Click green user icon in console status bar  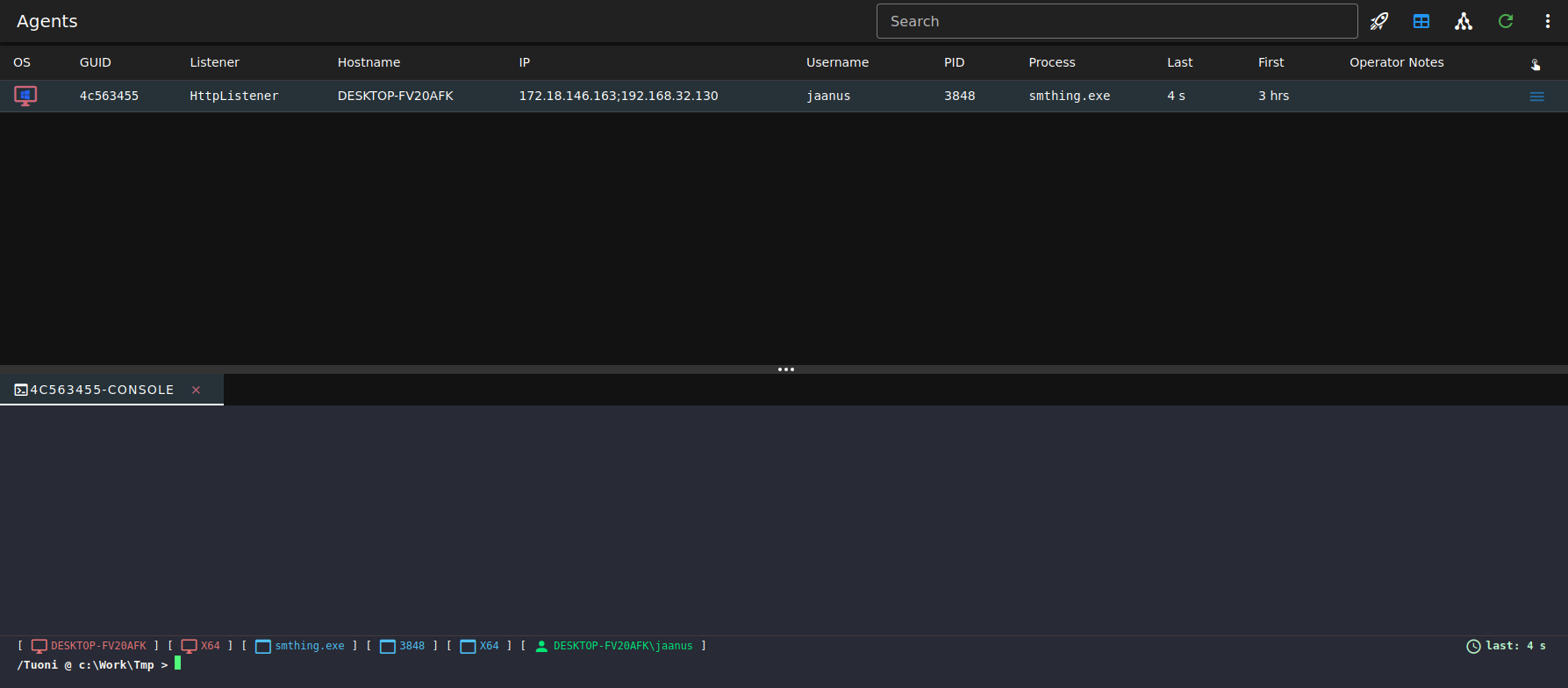pyautogui.click(x=541, y=647)
